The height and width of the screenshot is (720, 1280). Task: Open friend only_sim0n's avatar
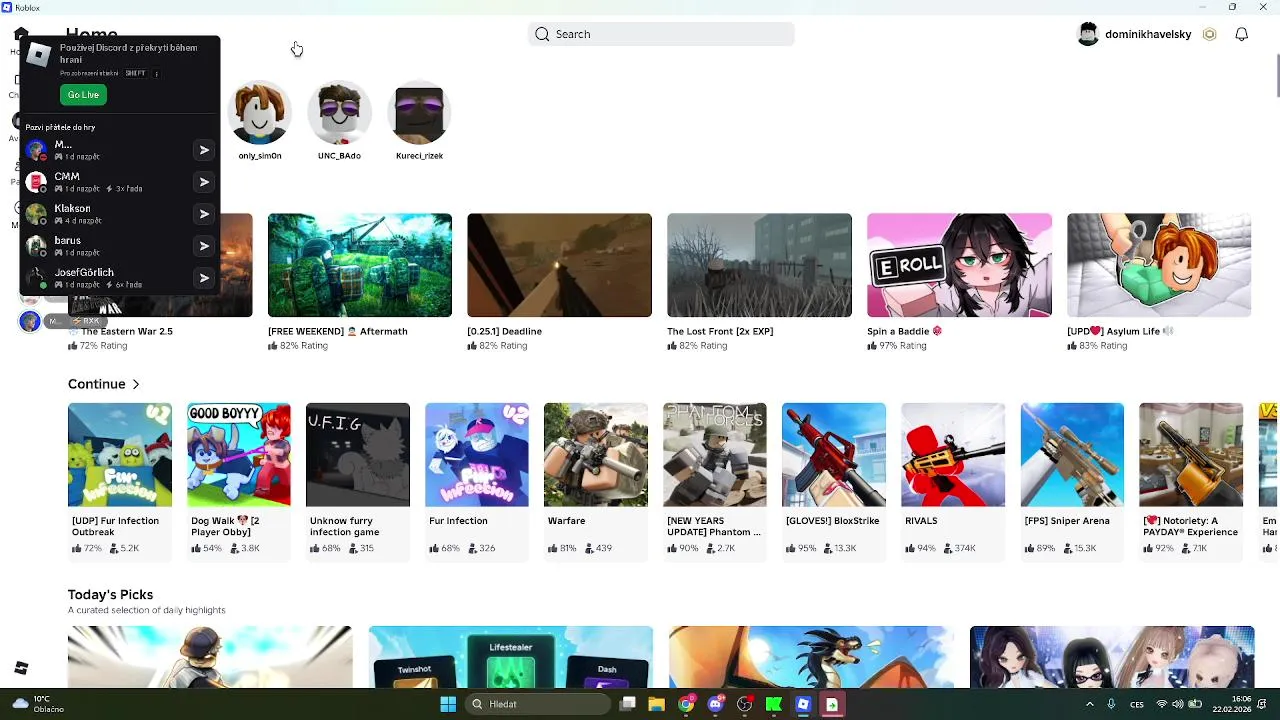[x=260, y=113]
